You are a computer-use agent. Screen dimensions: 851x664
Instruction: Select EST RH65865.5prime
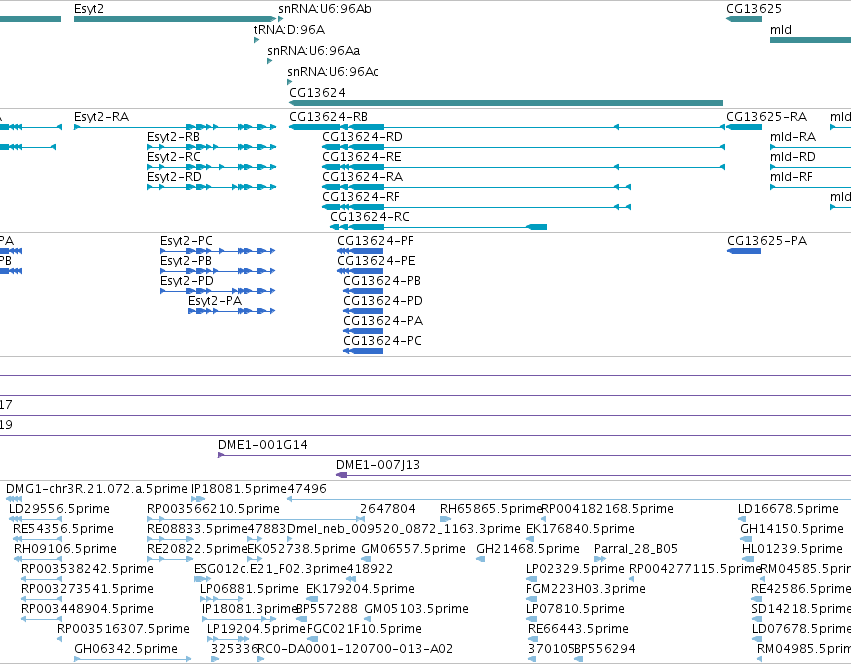click(491, 509)
